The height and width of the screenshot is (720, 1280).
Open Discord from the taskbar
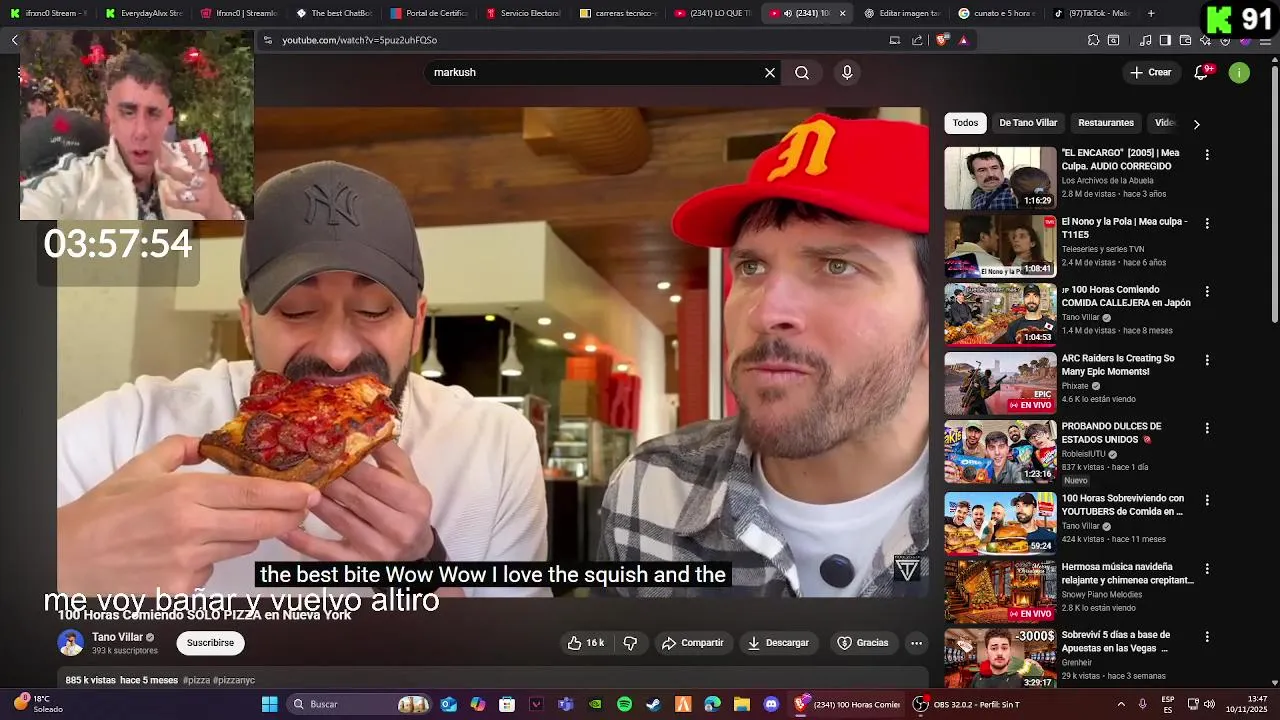tap(771, 704)
